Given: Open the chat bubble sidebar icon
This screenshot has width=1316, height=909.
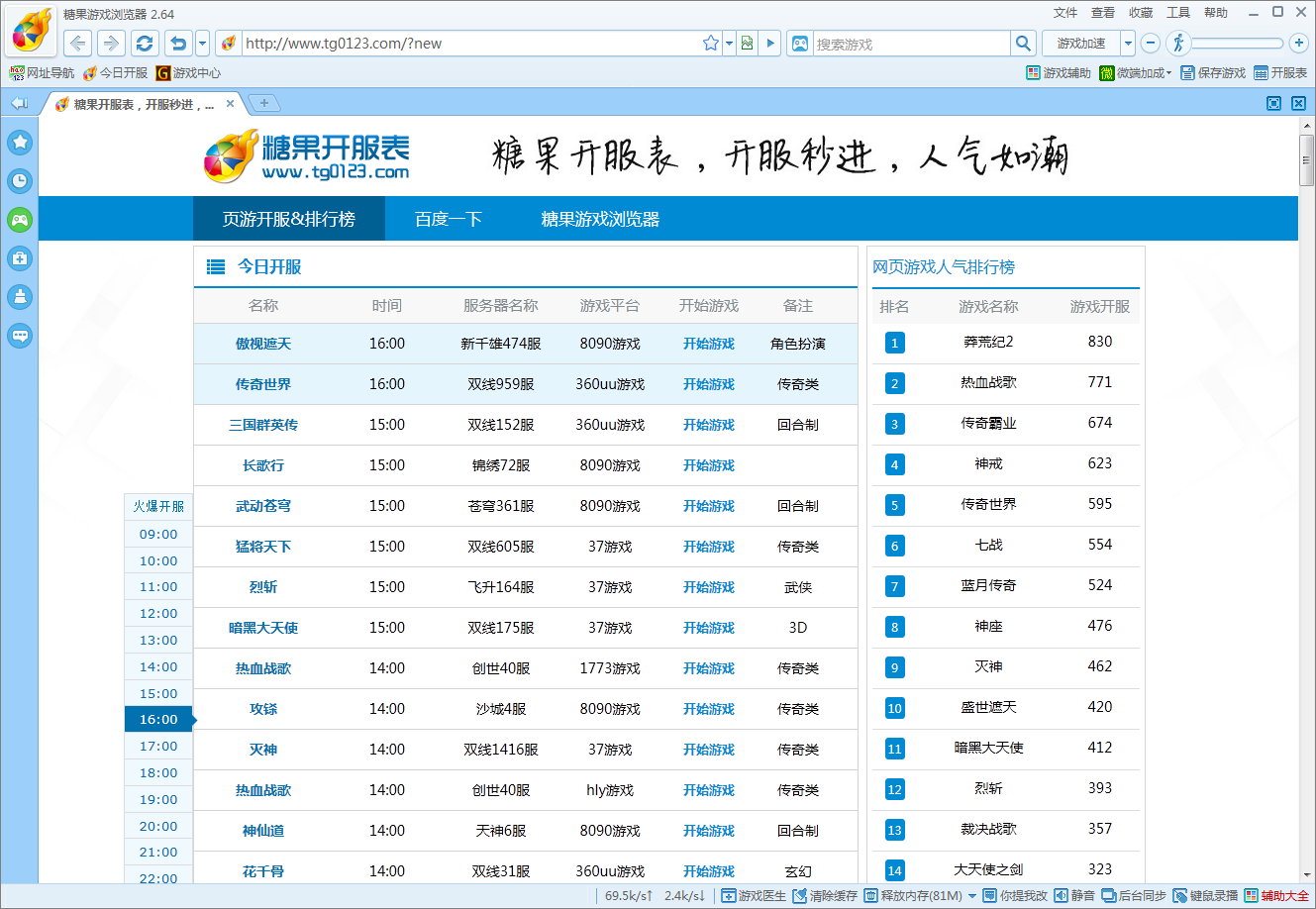Looking at the screenshot, I should click(x=20, y=336).
